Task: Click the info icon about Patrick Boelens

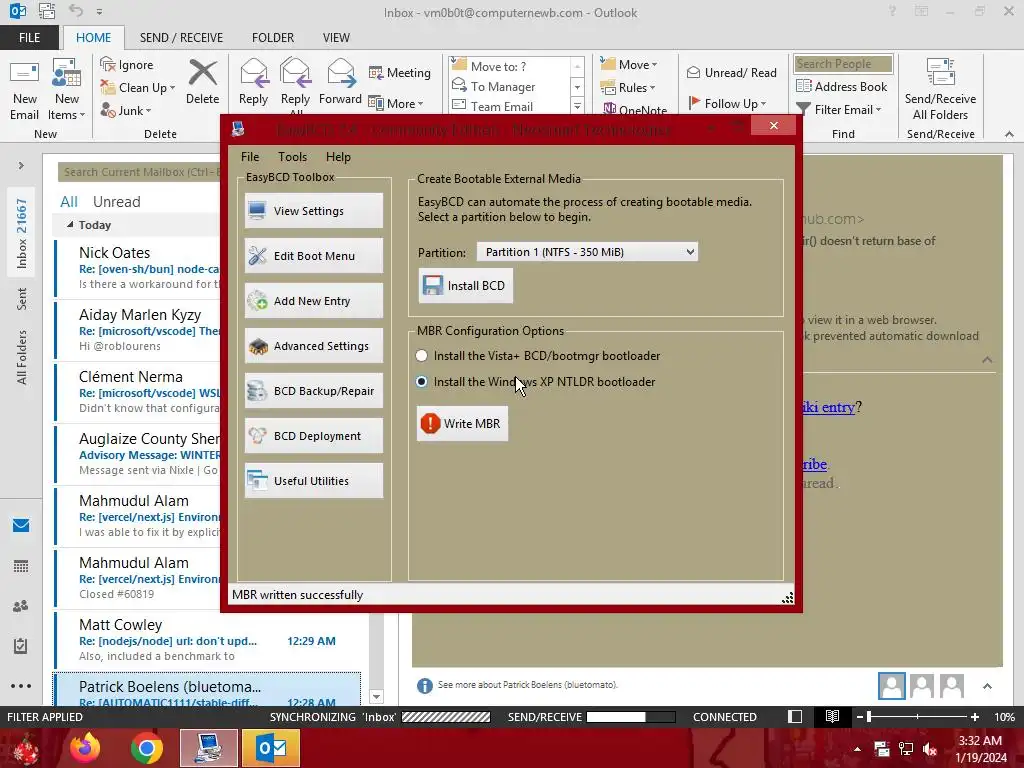Action: pyautogui.click(x=424, y=685)
